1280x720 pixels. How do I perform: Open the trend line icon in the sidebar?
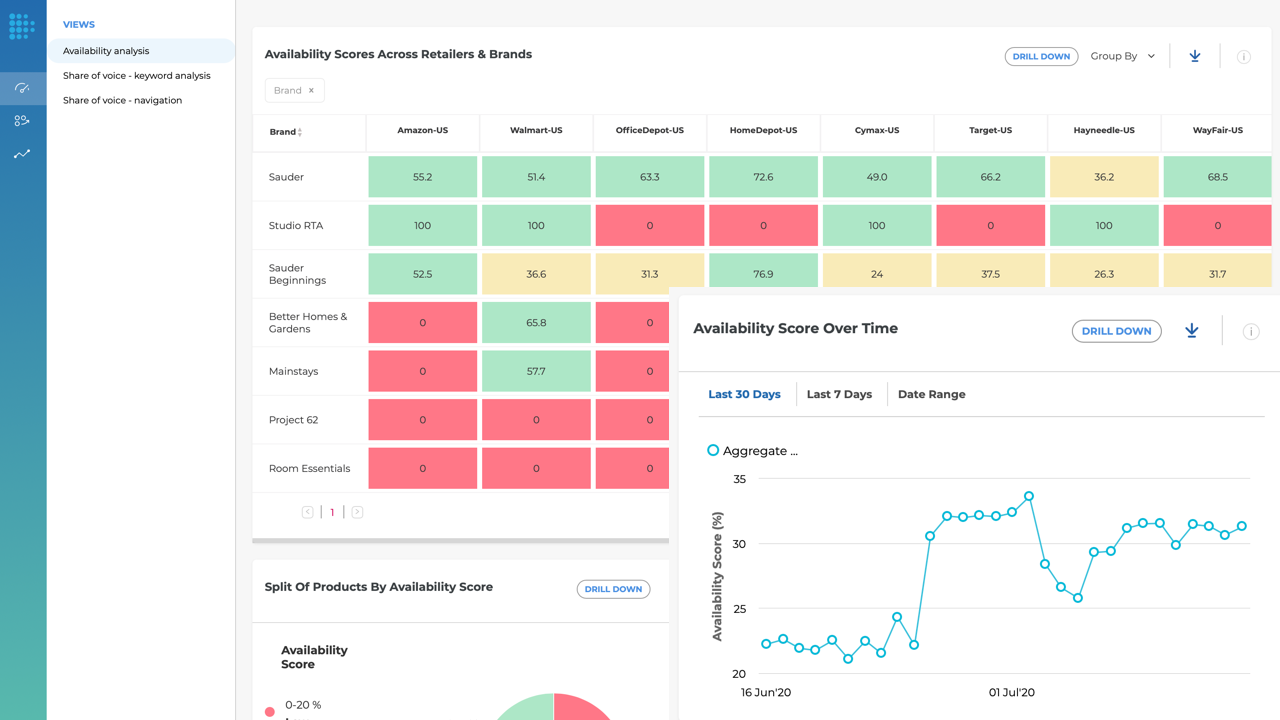point(22,154)
